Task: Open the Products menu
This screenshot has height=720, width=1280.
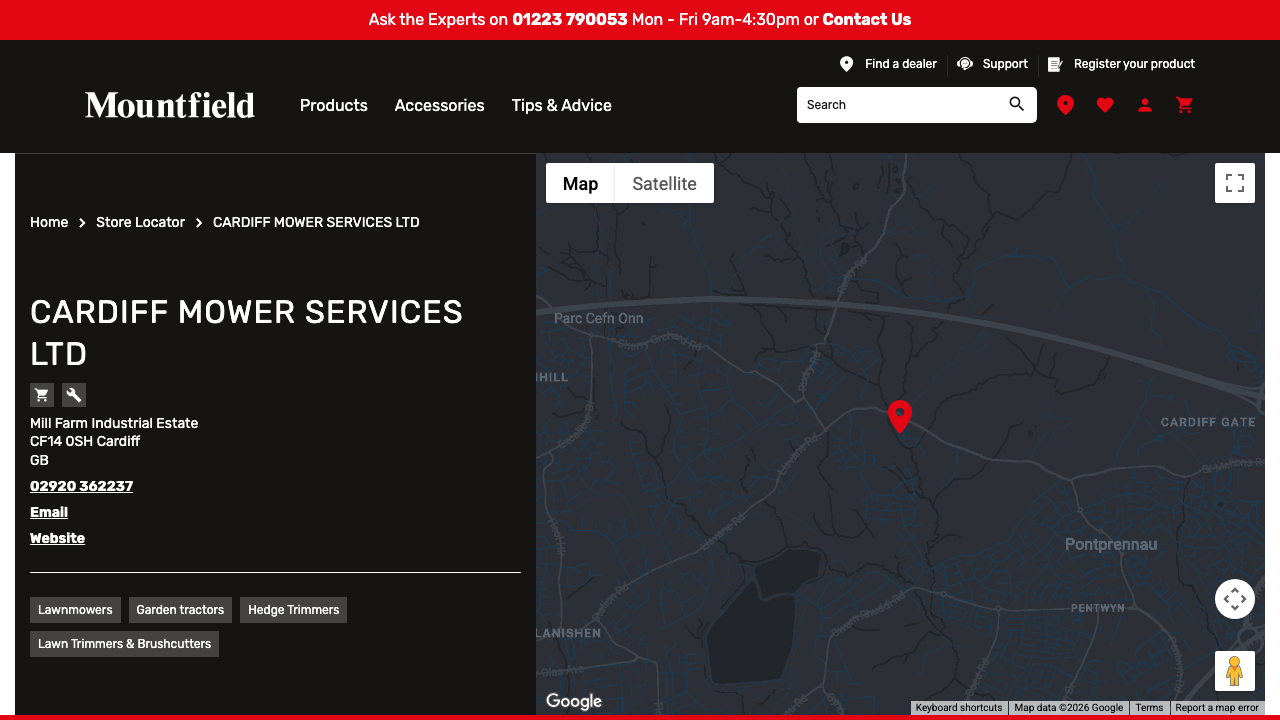Action: 333,105
